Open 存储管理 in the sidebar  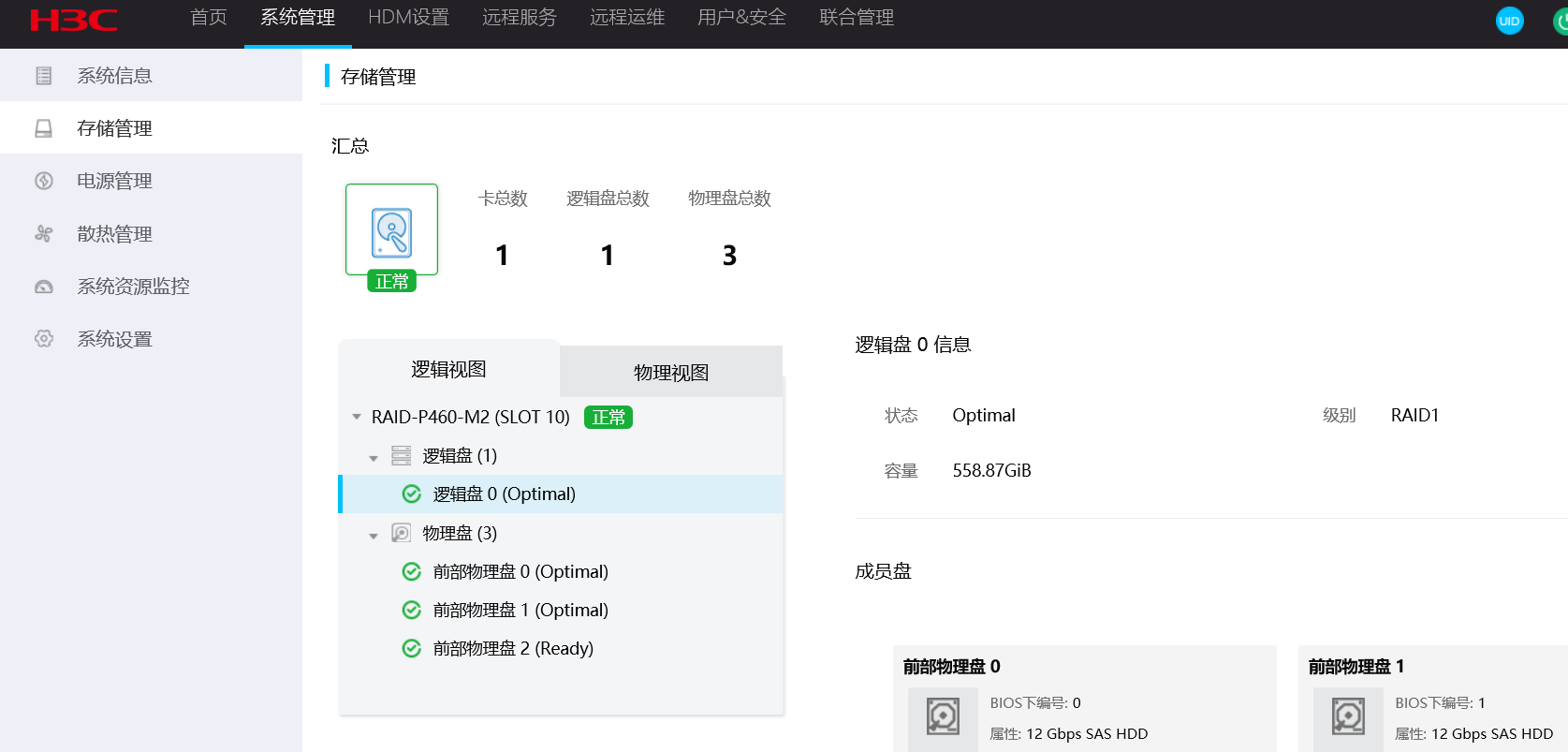(x=114, y=128)
